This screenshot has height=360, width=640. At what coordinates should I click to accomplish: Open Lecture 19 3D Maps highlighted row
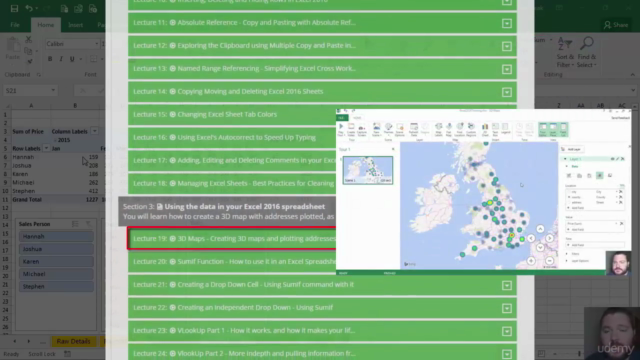(x=232, y=238)
